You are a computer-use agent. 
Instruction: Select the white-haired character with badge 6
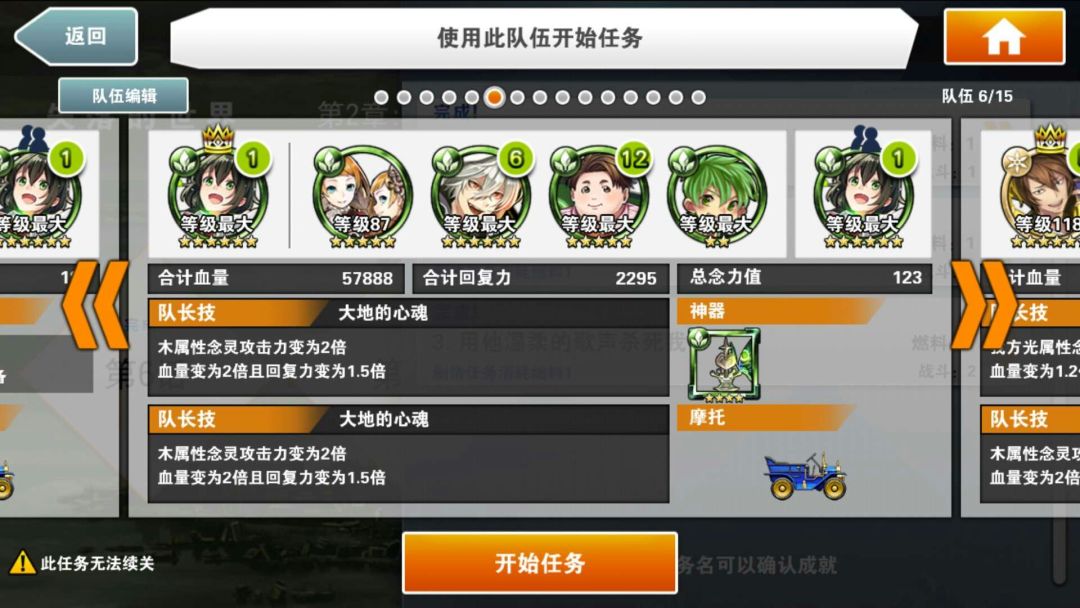pyautogui.click(x=481, y=196)
